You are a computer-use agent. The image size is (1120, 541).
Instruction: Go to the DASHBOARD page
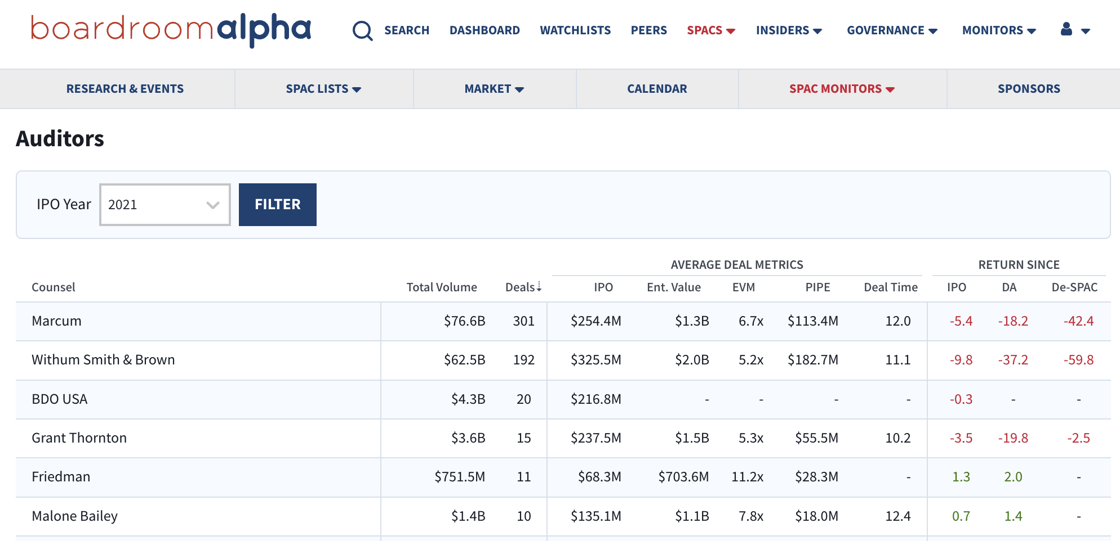484,31
